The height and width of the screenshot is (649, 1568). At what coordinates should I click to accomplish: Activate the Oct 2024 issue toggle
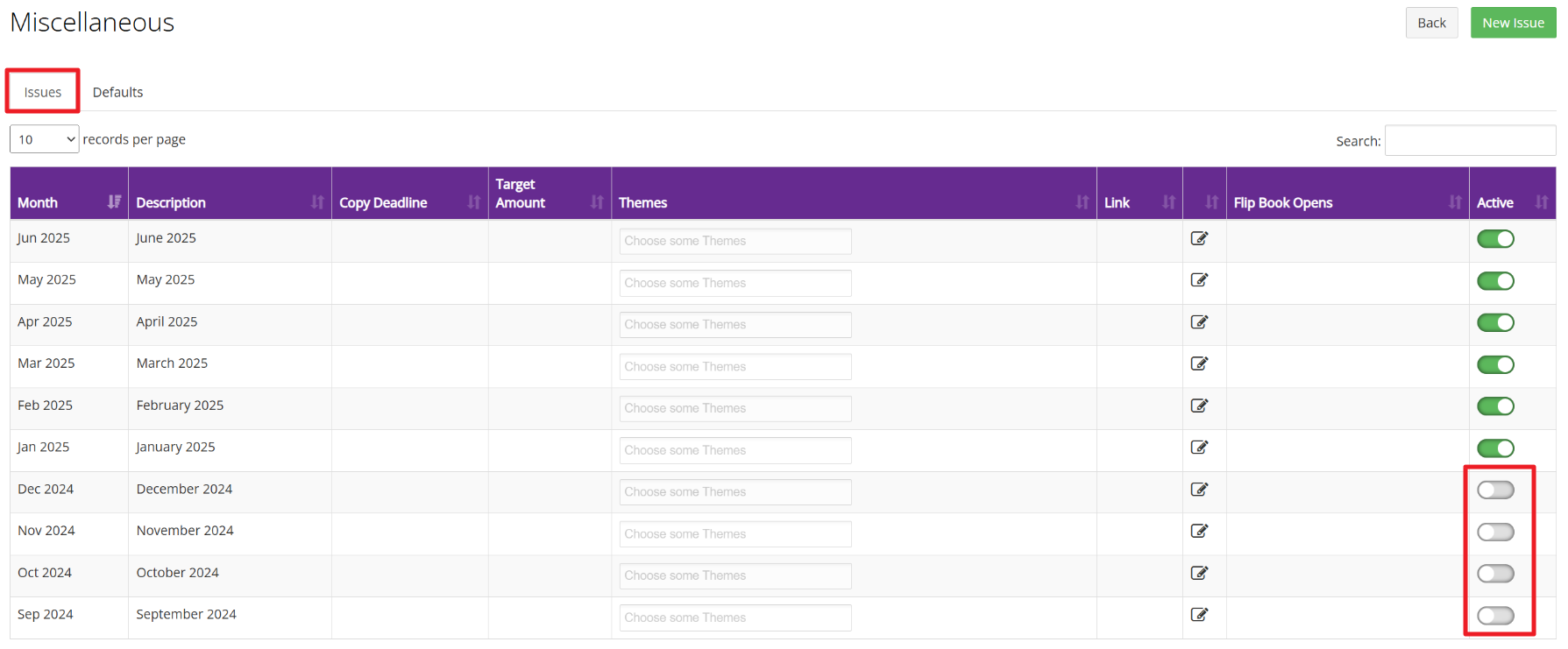(1495, 574)
